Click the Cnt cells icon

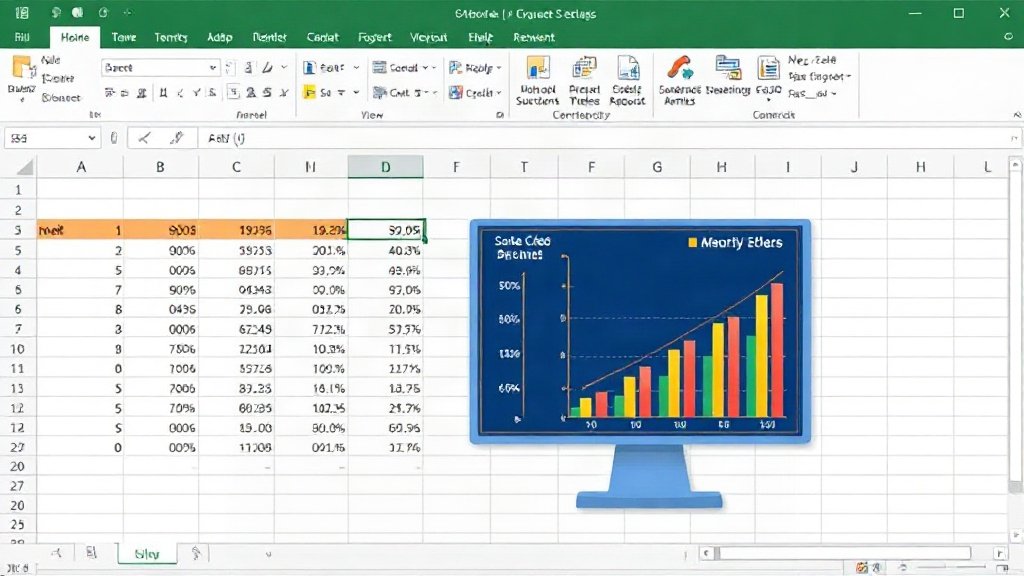379,93
